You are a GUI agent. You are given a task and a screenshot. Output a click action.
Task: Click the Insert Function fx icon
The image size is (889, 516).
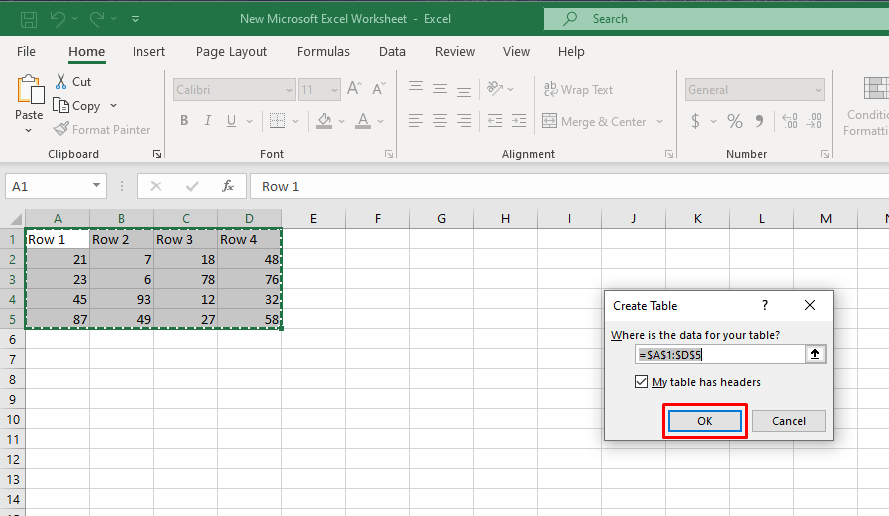click(228, 186)
